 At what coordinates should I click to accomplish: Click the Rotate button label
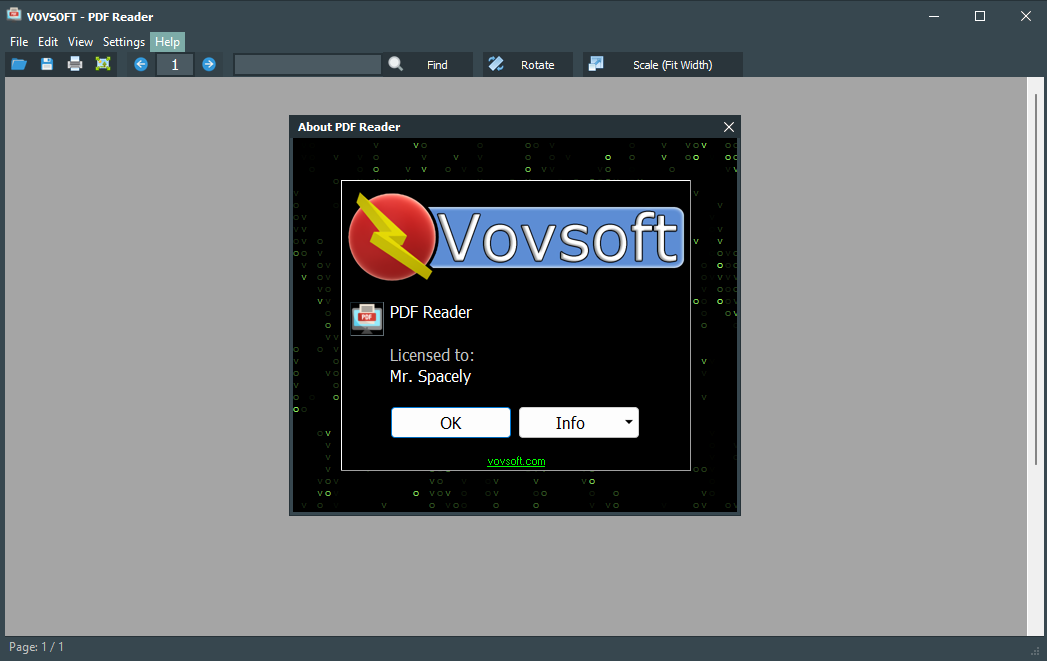pyautogui.click(x=538, y=65)
